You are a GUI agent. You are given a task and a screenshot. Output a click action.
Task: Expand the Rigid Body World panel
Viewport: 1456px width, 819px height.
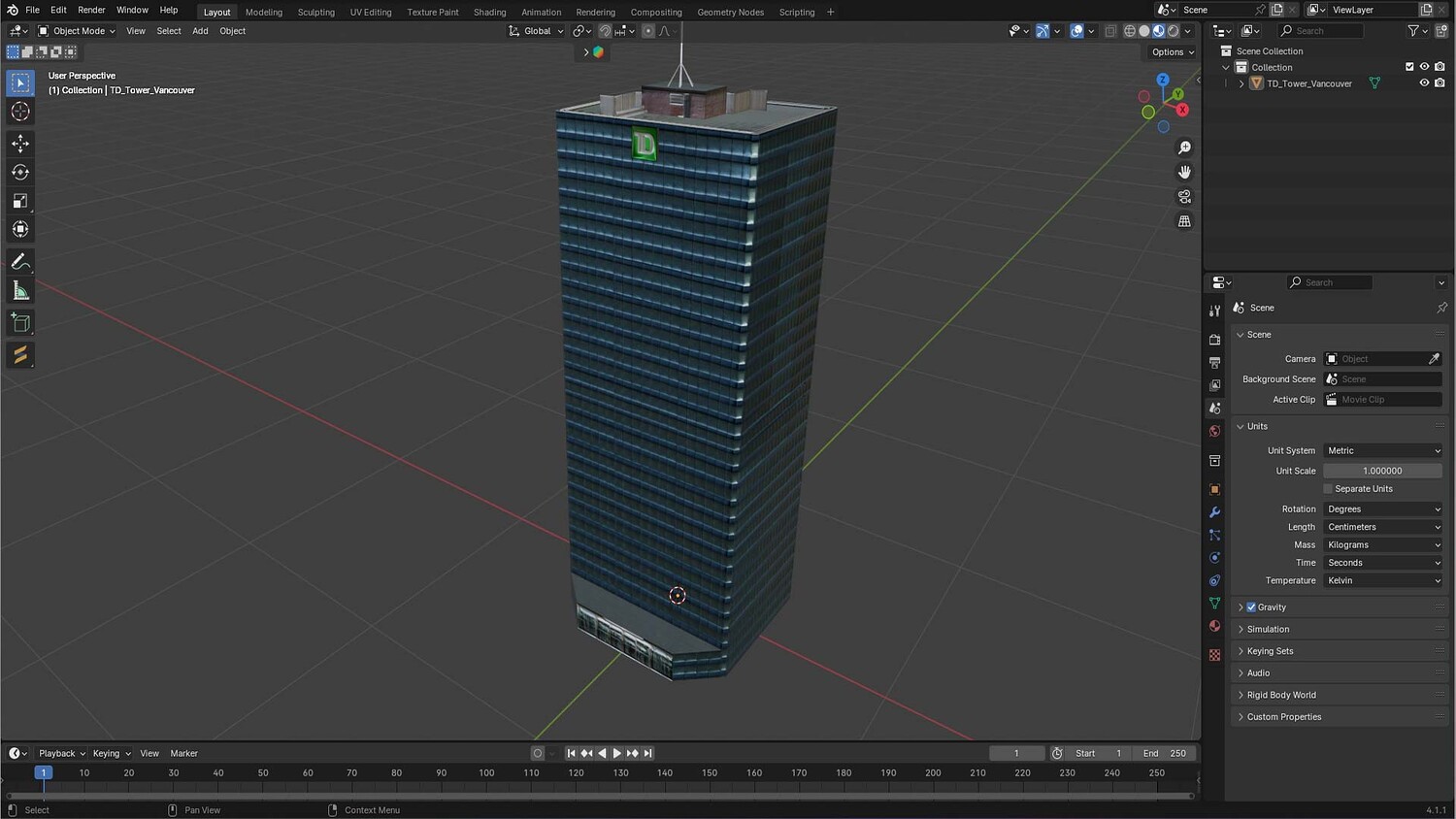[1281, 695]
